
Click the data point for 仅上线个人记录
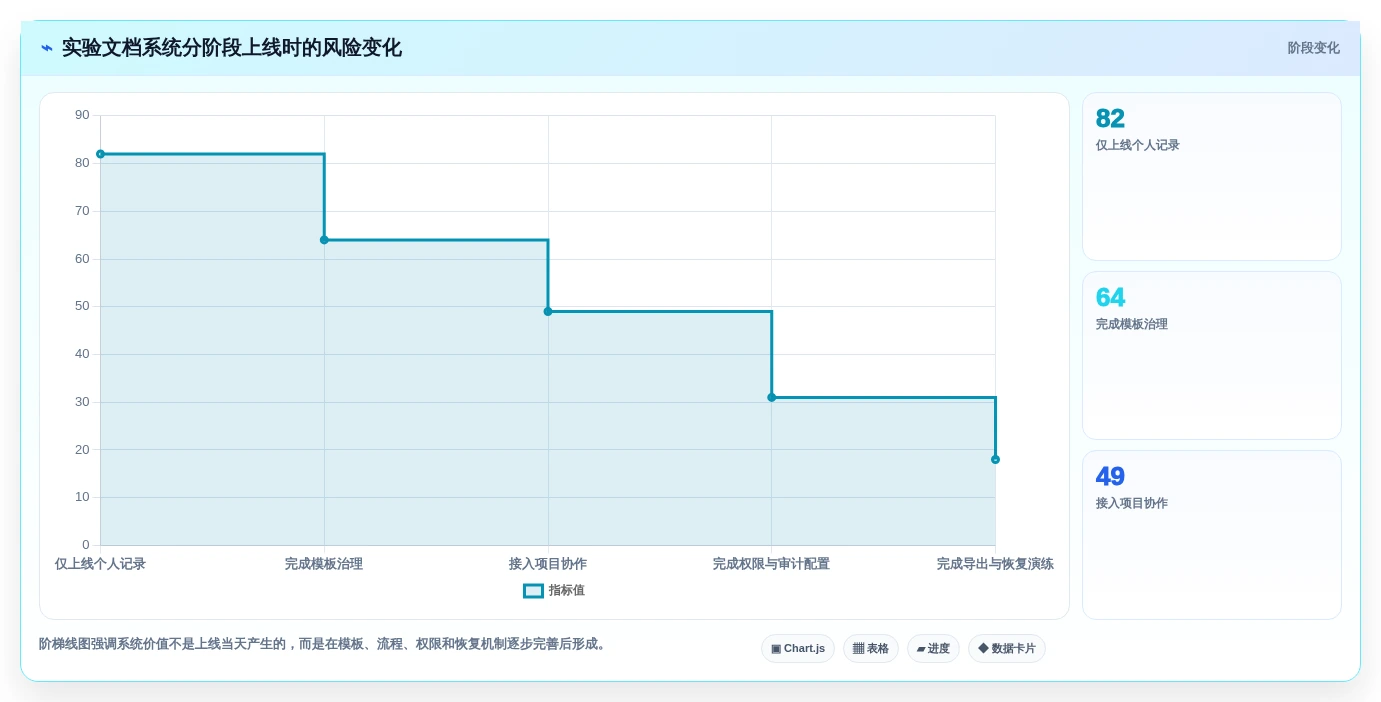pyautogui.click(x=100, y=154)
